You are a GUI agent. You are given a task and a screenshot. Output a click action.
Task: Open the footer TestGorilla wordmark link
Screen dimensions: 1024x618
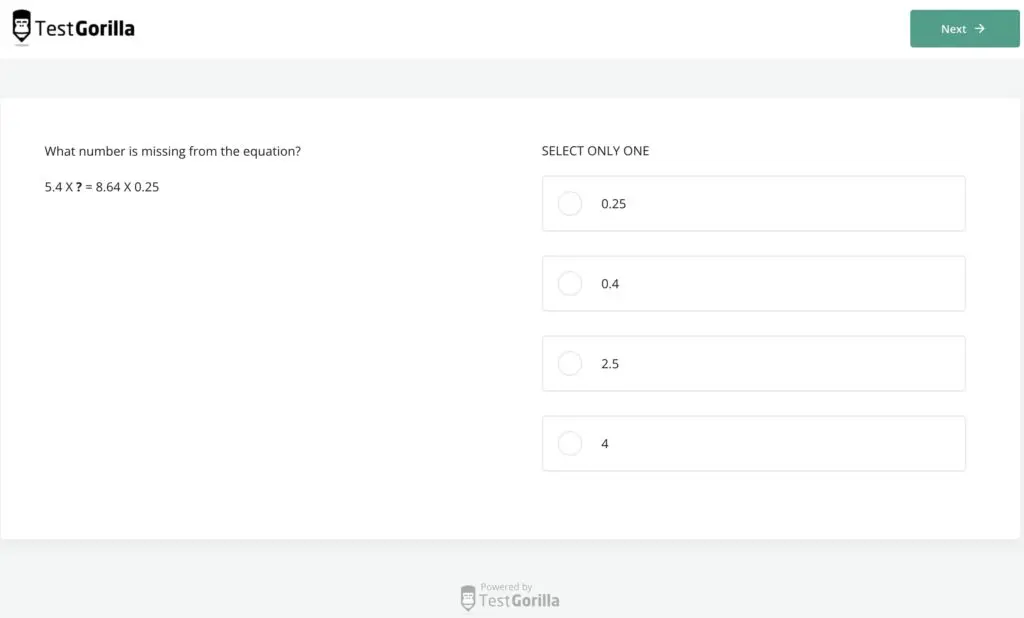click(519, 600)
